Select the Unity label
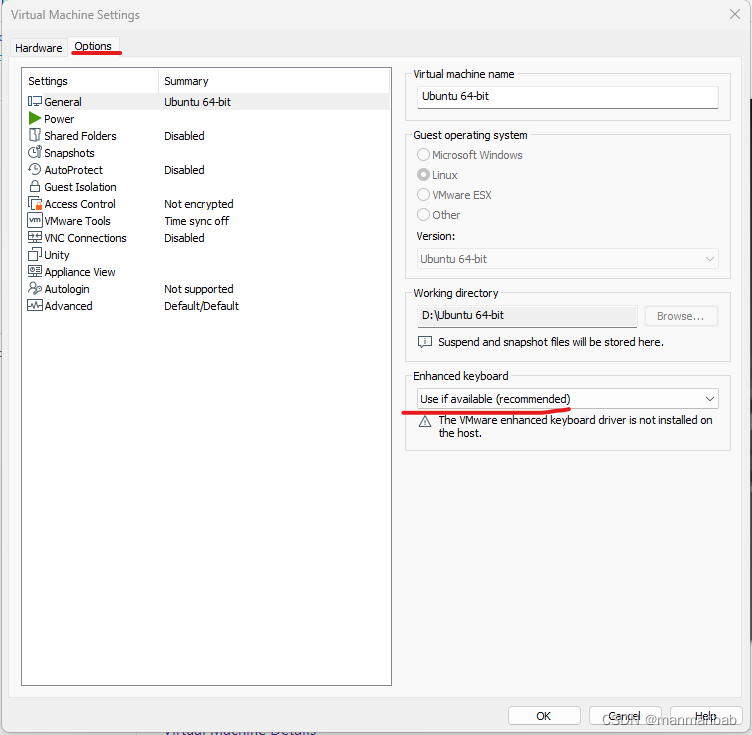 tap(57, 255)
